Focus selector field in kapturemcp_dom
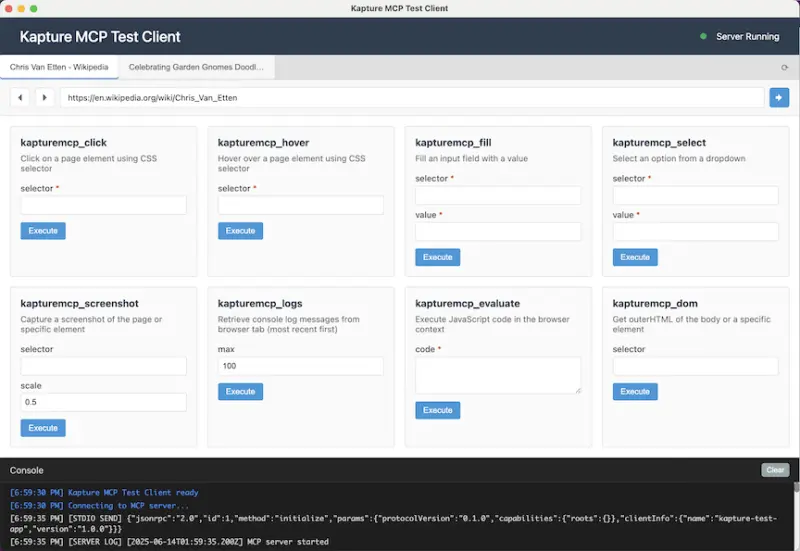This screenshot has height=551, width=800. tap(695, 366)
